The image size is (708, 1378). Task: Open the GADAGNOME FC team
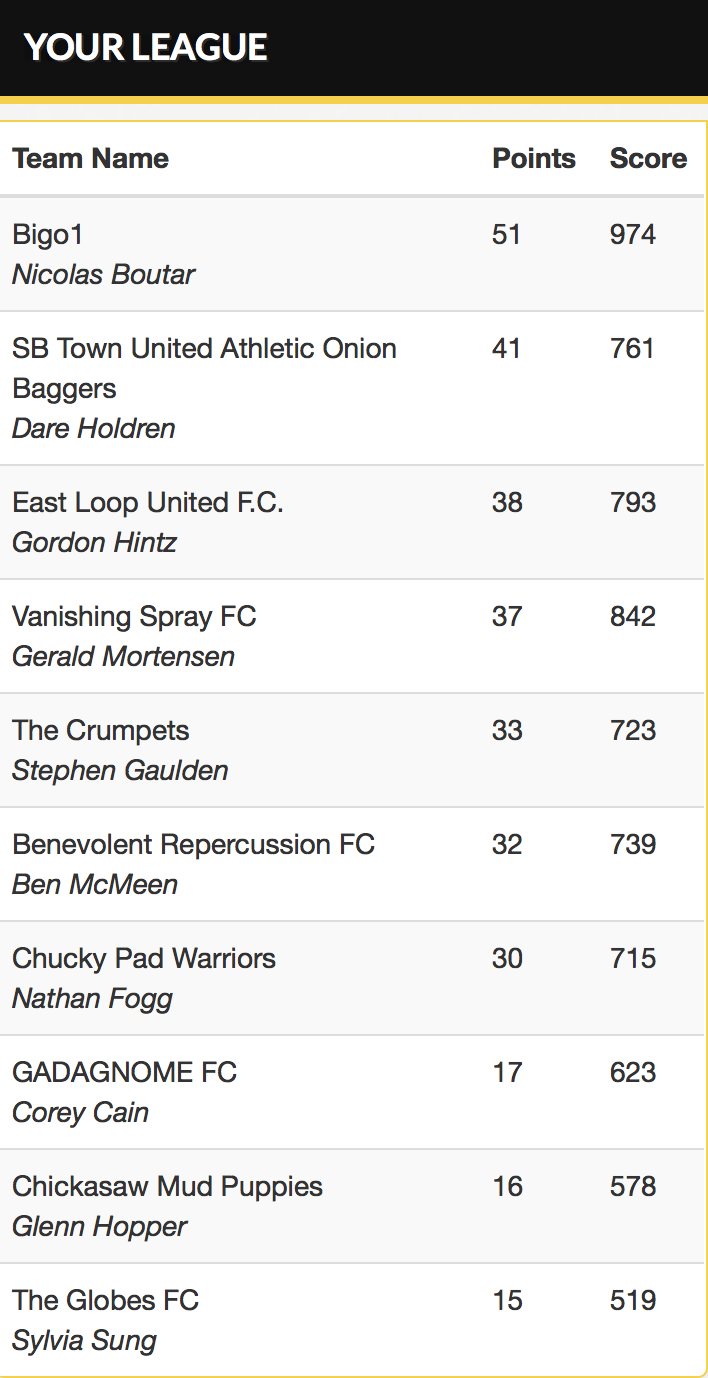[124, 1072]
